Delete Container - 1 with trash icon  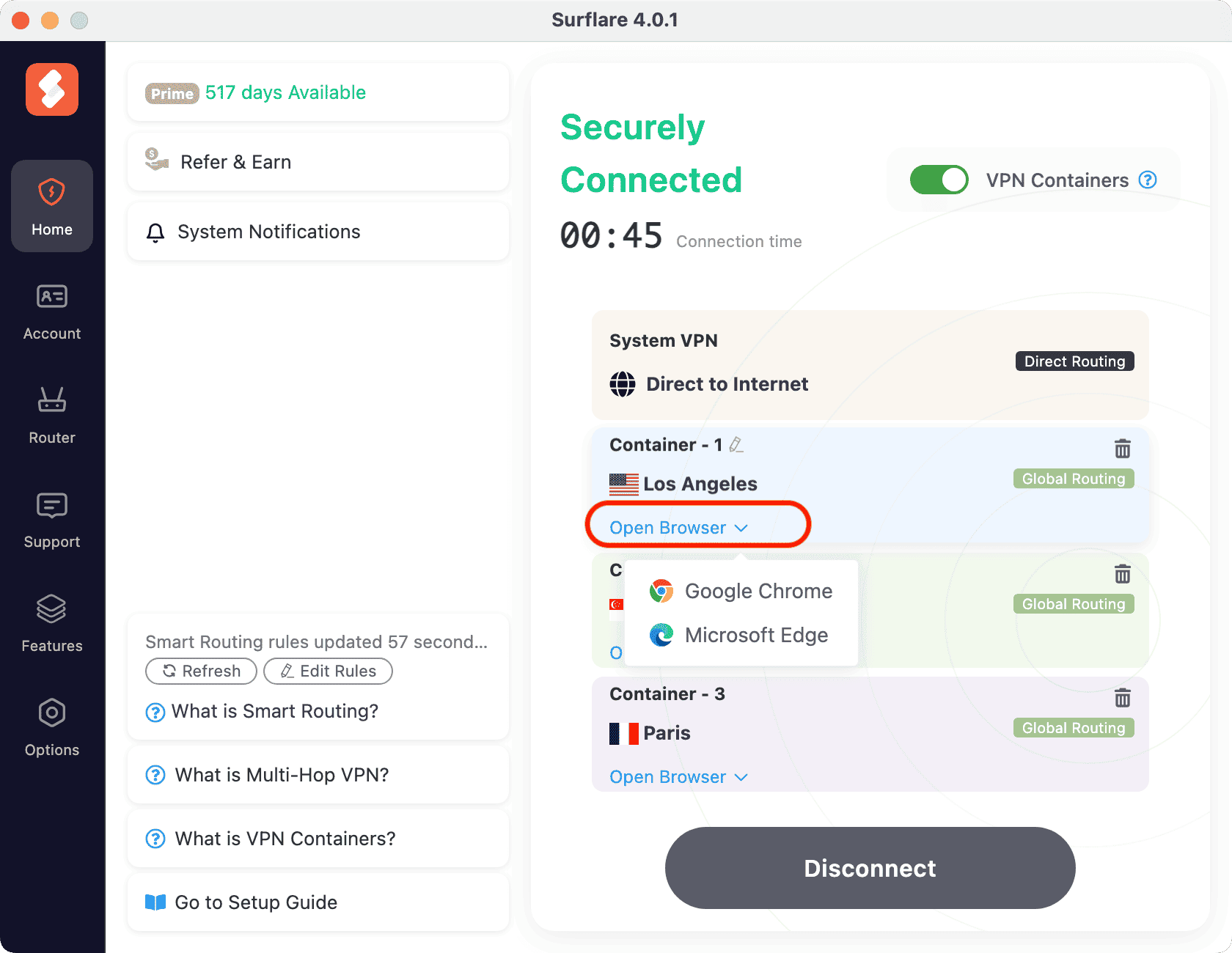coord(1122,448)
